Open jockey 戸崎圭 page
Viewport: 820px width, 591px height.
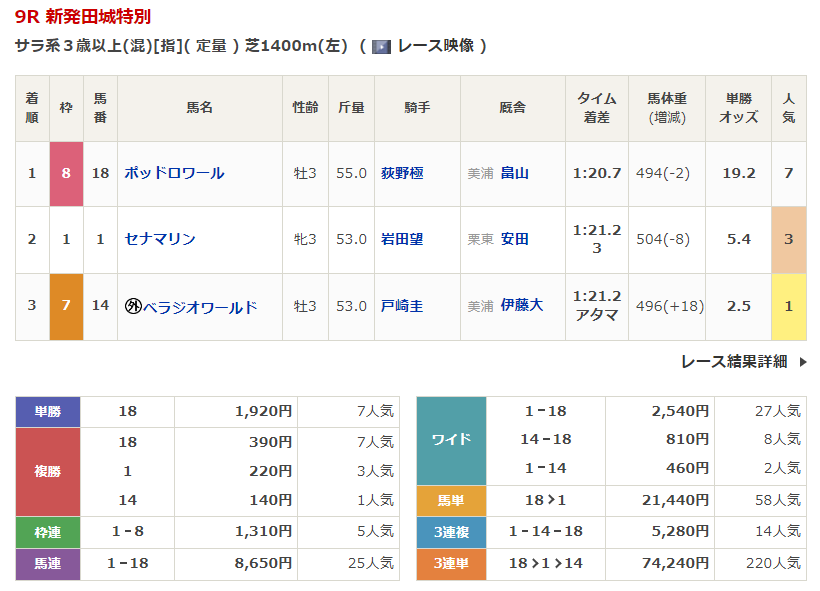tap(402, 306)
